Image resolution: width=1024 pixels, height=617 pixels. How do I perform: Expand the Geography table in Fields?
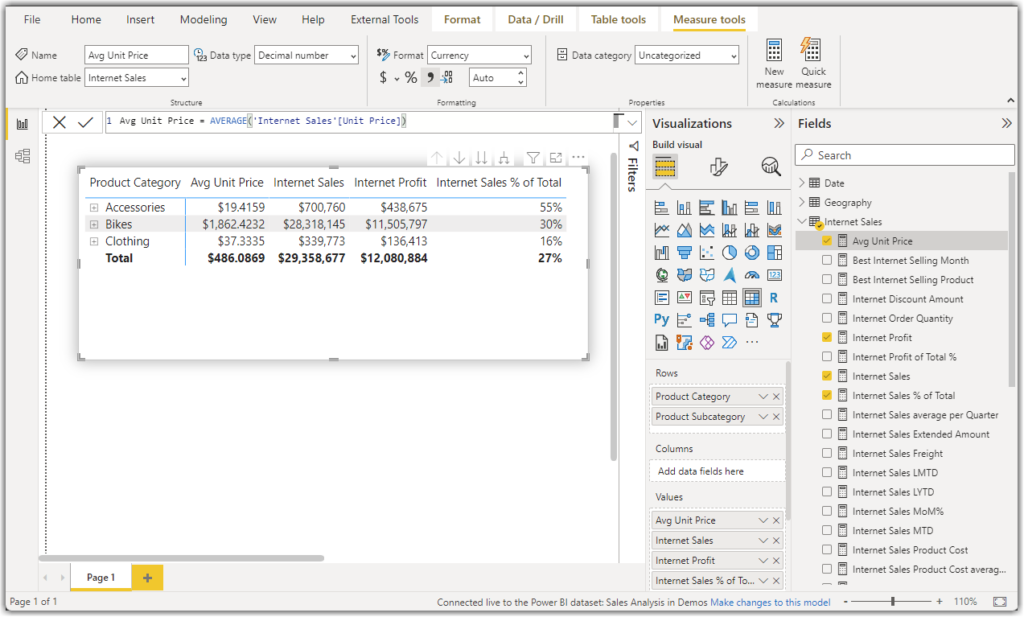(x=803, y=202)
